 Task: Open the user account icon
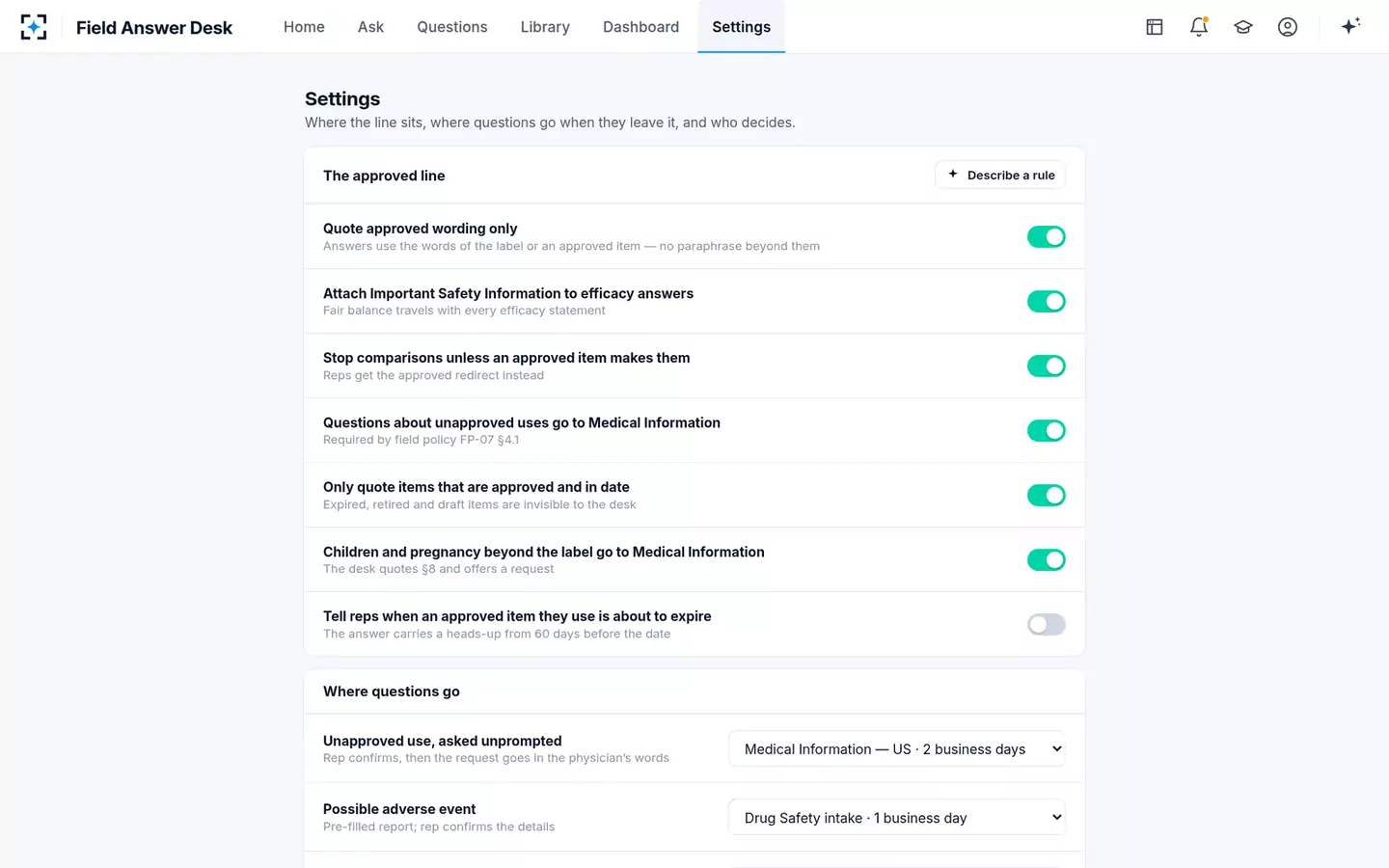coord(1288,27)
